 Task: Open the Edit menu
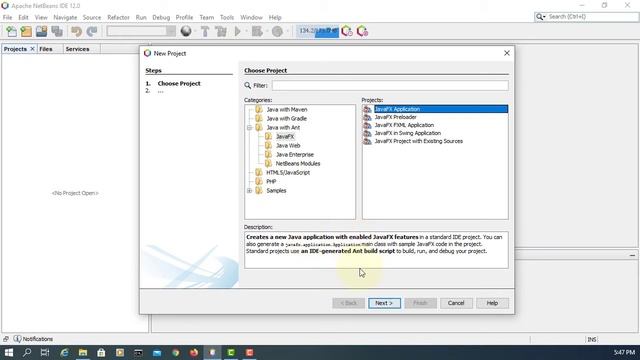click(23, 18)
